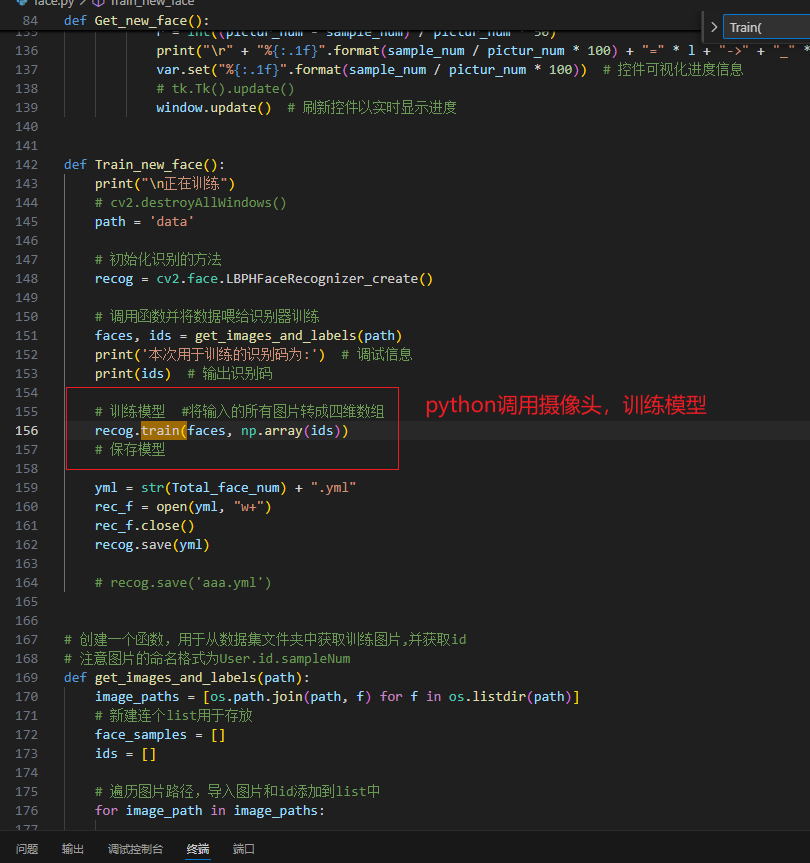The width and height of the screenshot is (810, 863).
Task: Click "Total_face_num" on line 159
Action: coord(226,488)
